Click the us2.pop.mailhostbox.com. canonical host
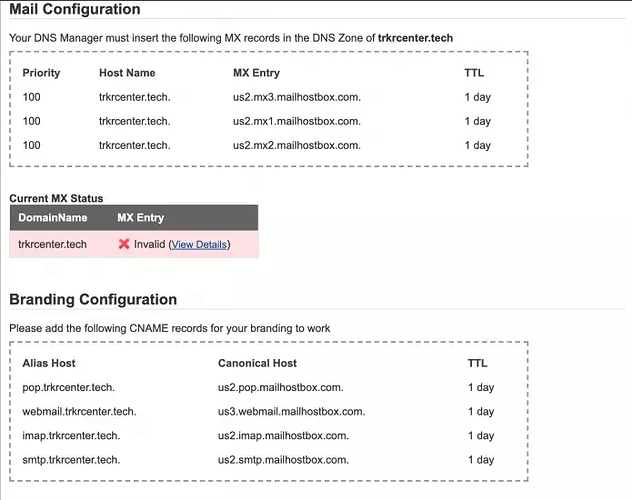 click(281, 387)
